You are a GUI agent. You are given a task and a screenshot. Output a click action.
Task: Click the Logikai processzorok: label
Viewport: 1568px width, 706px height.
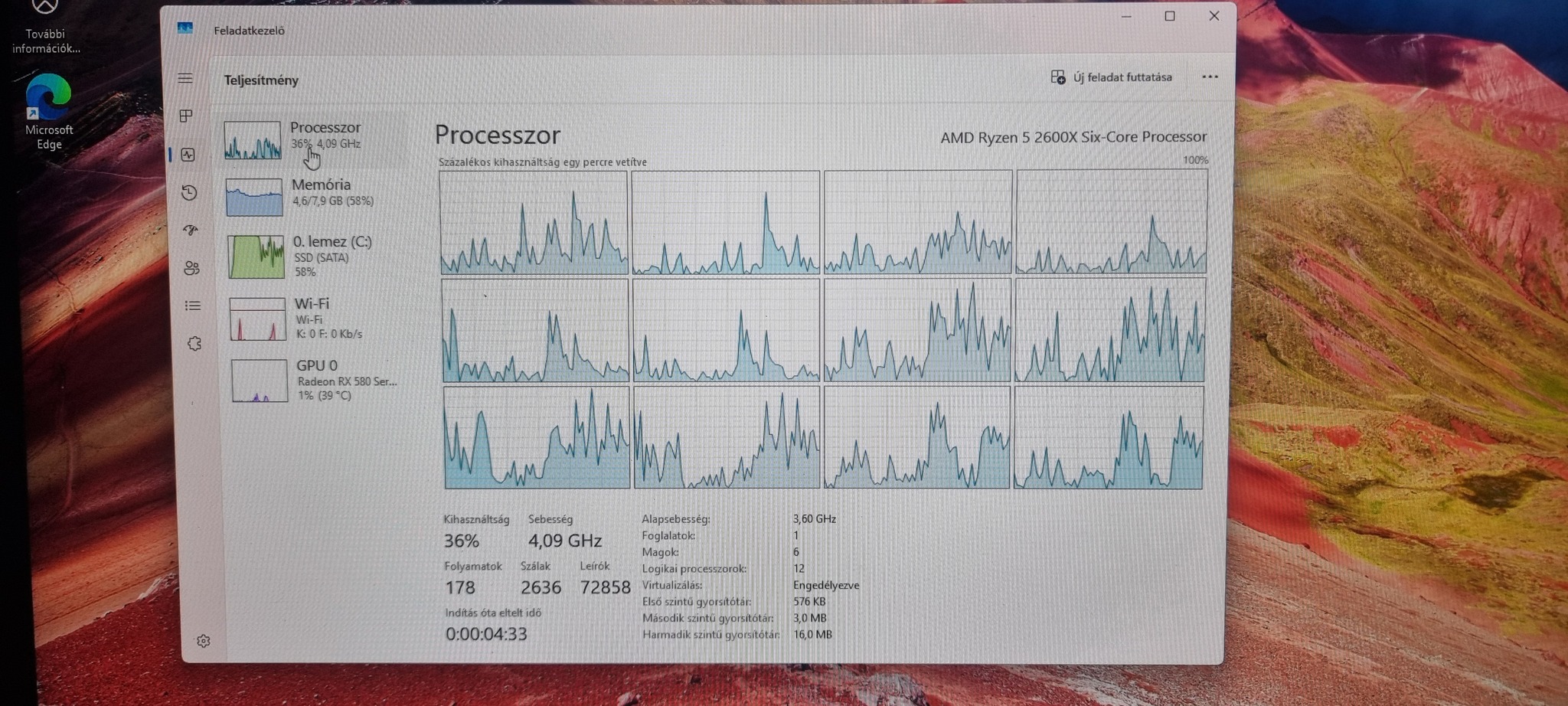(x=694, y=569)
